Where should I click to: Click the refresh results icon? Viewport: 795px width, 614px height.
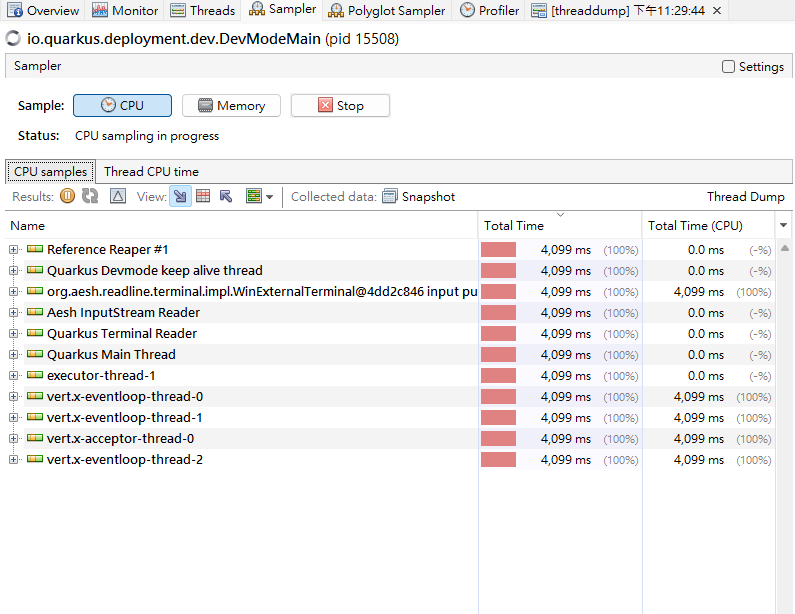point(90,196)
